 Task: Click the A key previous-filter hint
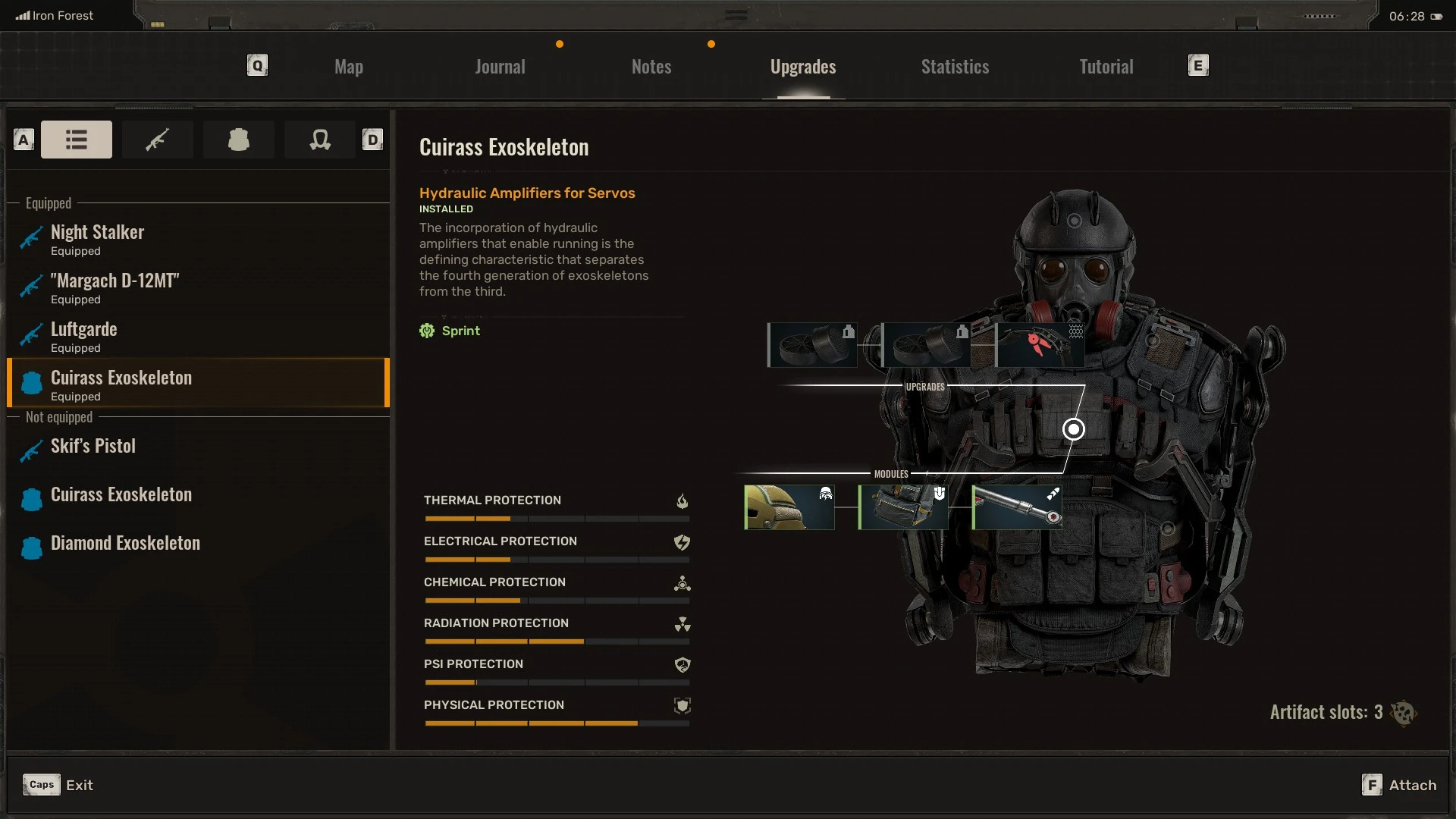(24, 140)
